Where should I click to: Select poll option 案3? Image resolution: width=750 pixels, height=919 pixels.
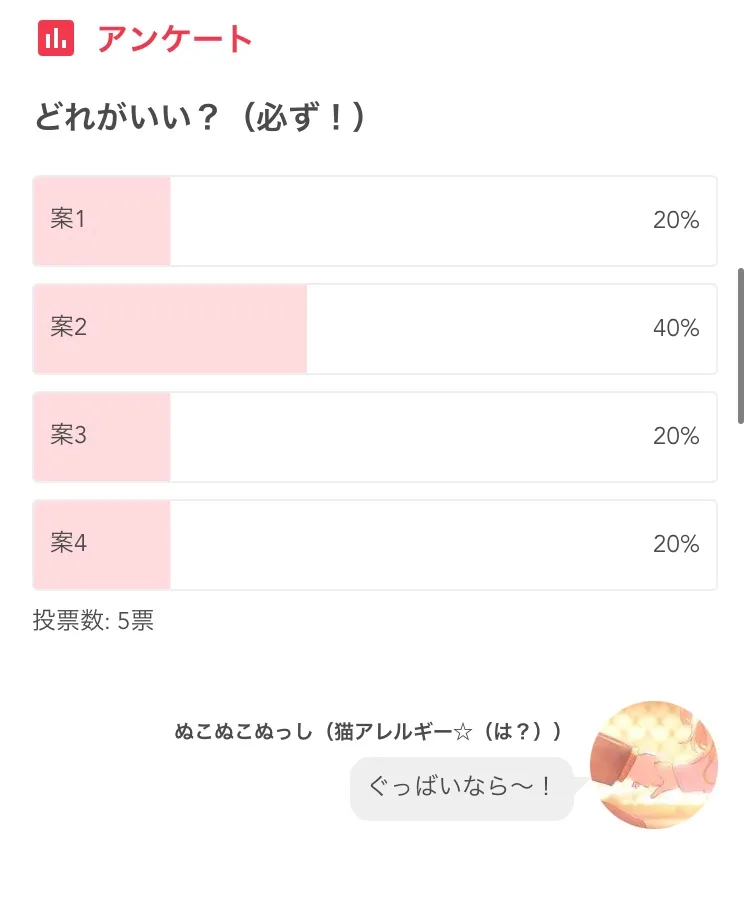click(375, 437)
